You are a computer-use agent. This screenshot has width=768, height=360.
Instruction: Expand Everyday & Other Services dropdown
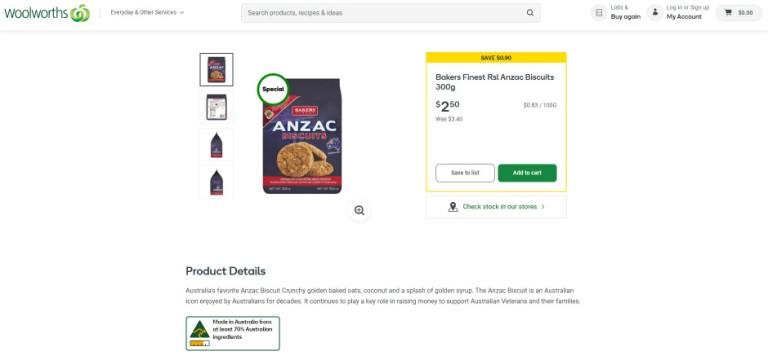[x=147, y=13]
